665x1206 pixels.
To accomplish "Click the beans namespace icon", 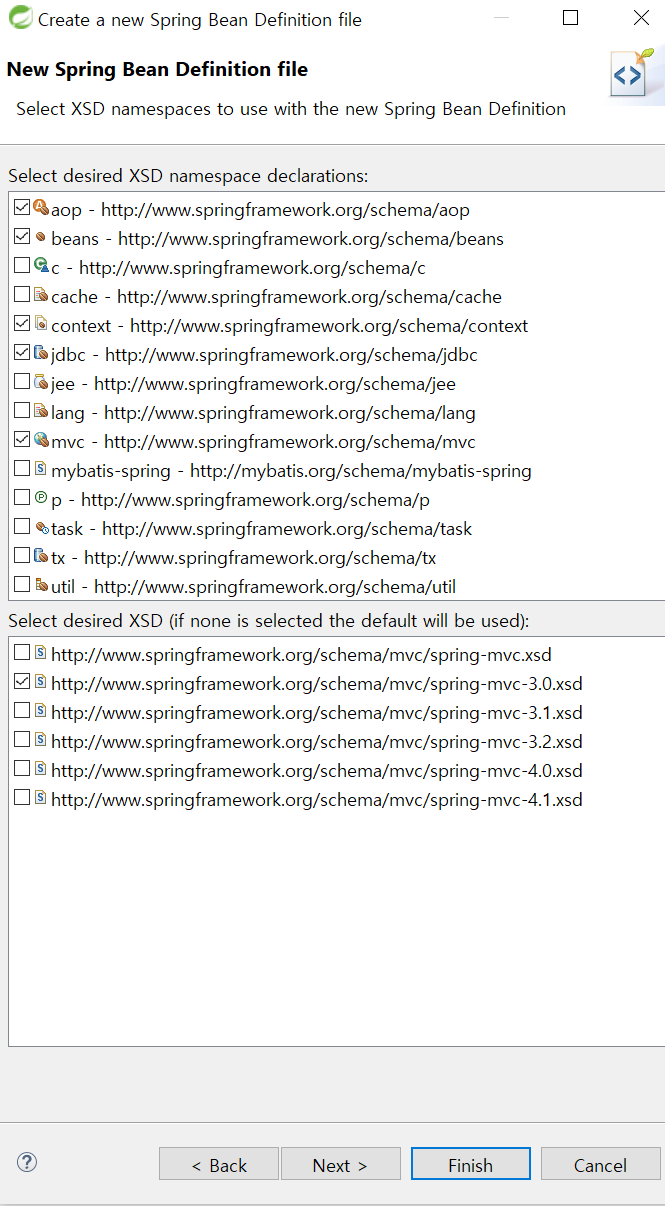I will [41, 238].
